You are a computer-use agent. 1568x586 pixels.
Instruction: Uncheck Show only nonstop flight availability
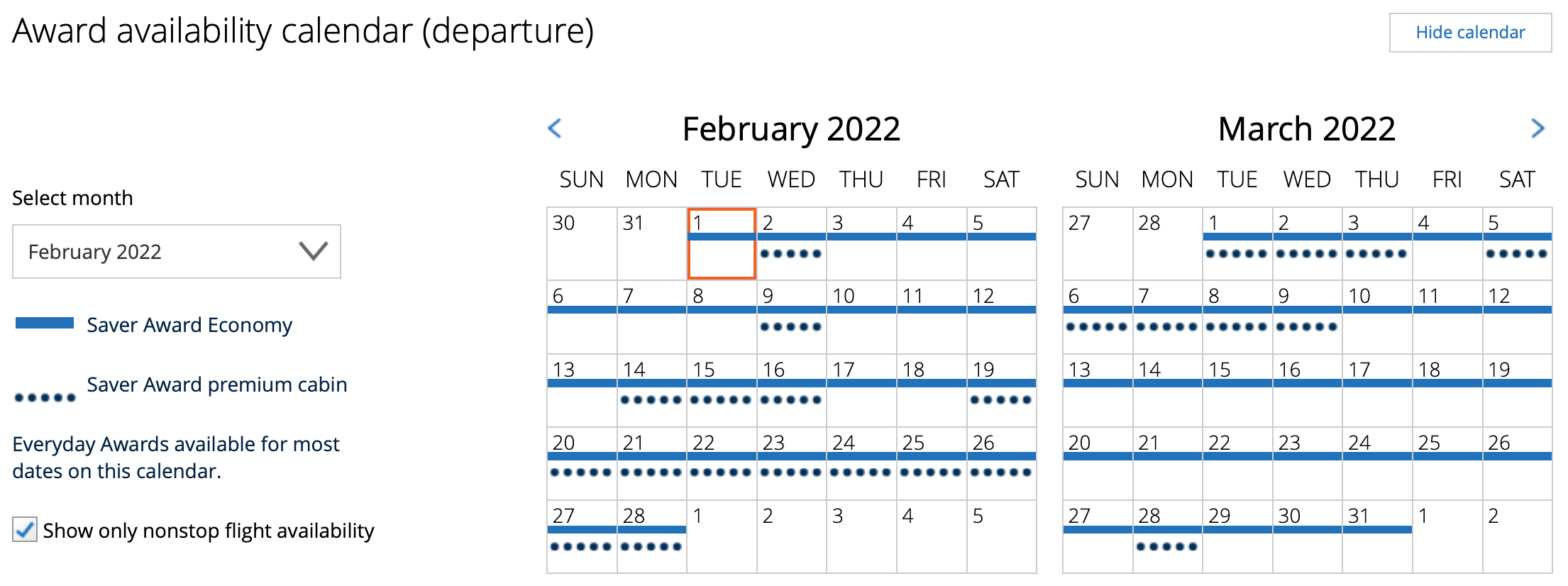pos(25,530)
